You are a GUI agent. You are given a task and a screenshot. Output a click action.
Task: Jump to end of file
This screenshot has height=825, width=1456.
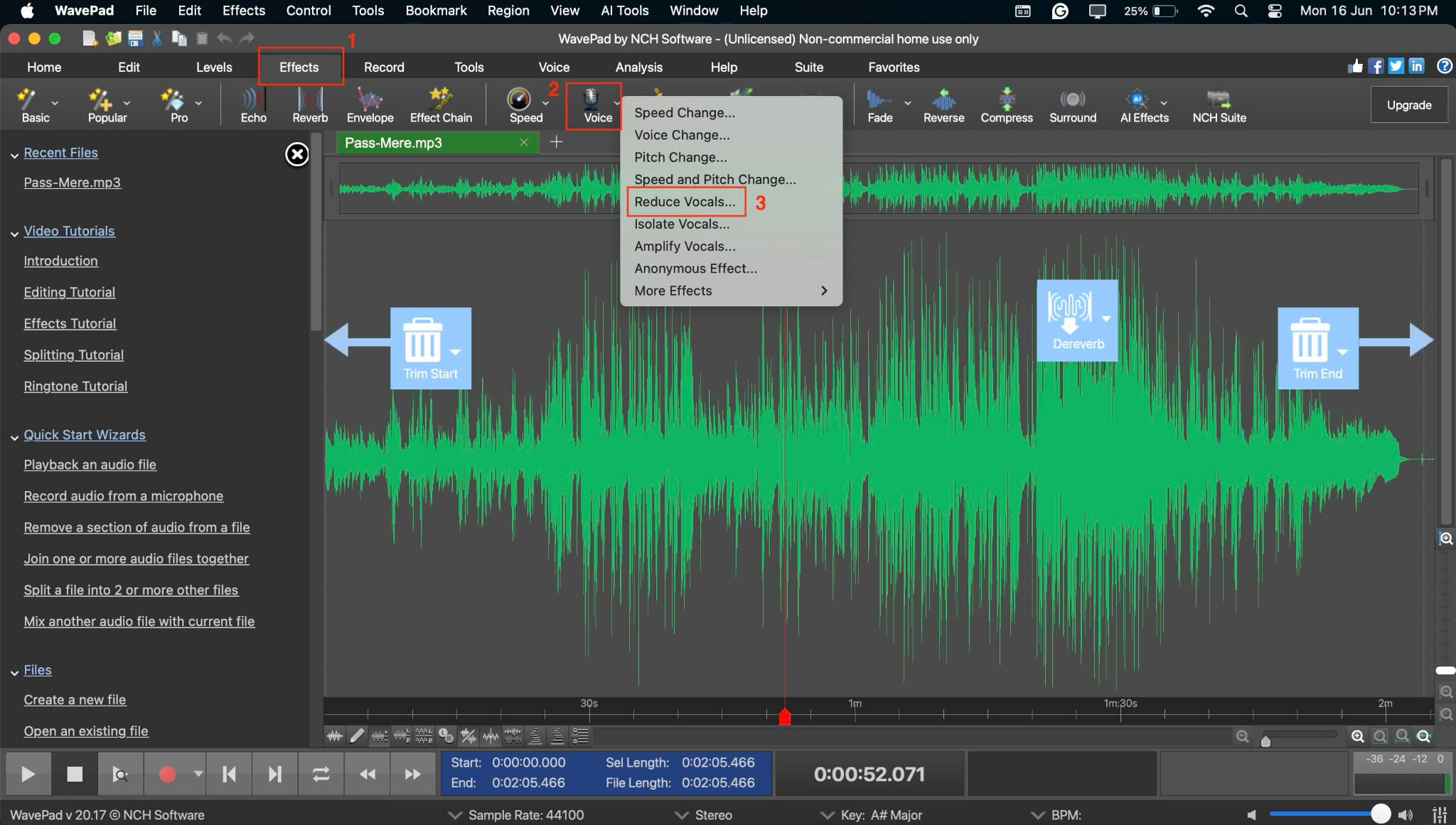click(x=274, y=774)
